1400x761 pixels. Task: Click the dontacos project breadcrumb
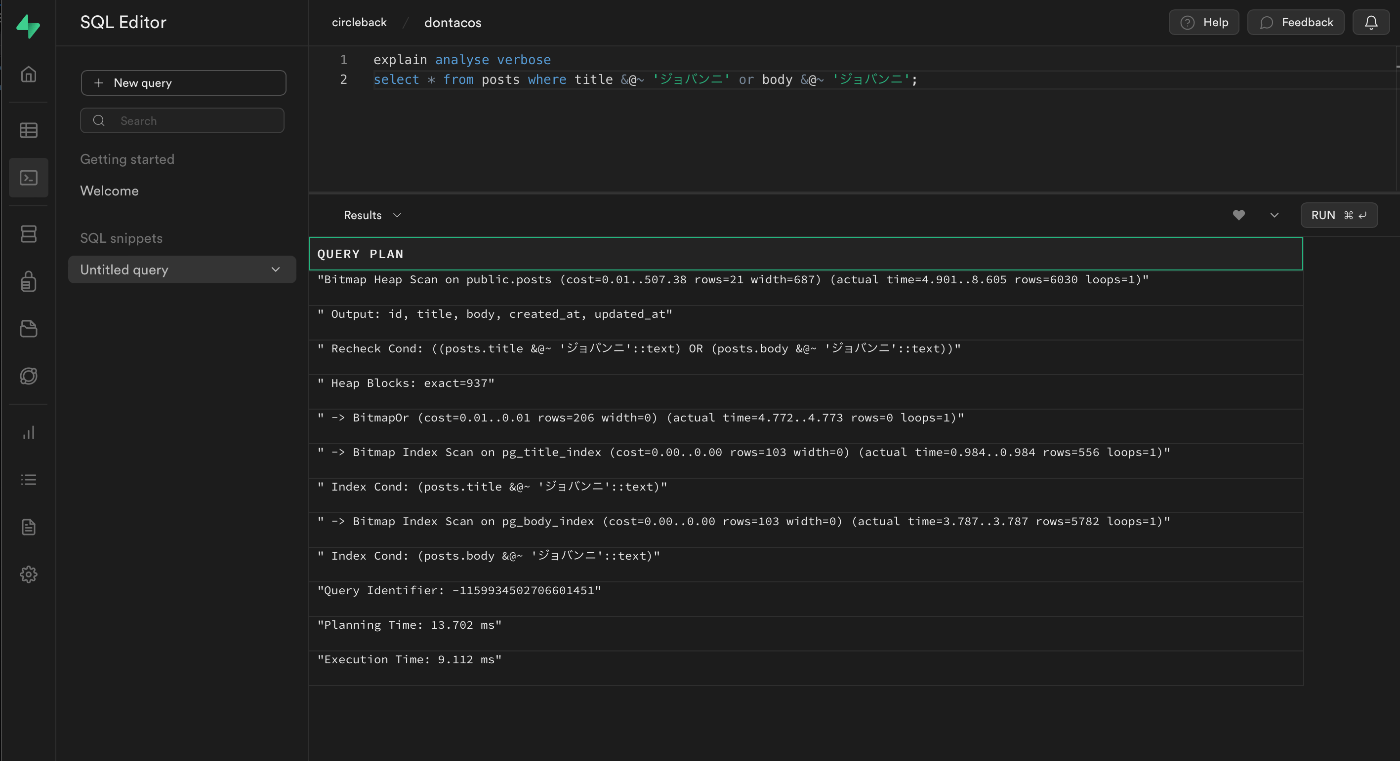(x=452, y=22)
